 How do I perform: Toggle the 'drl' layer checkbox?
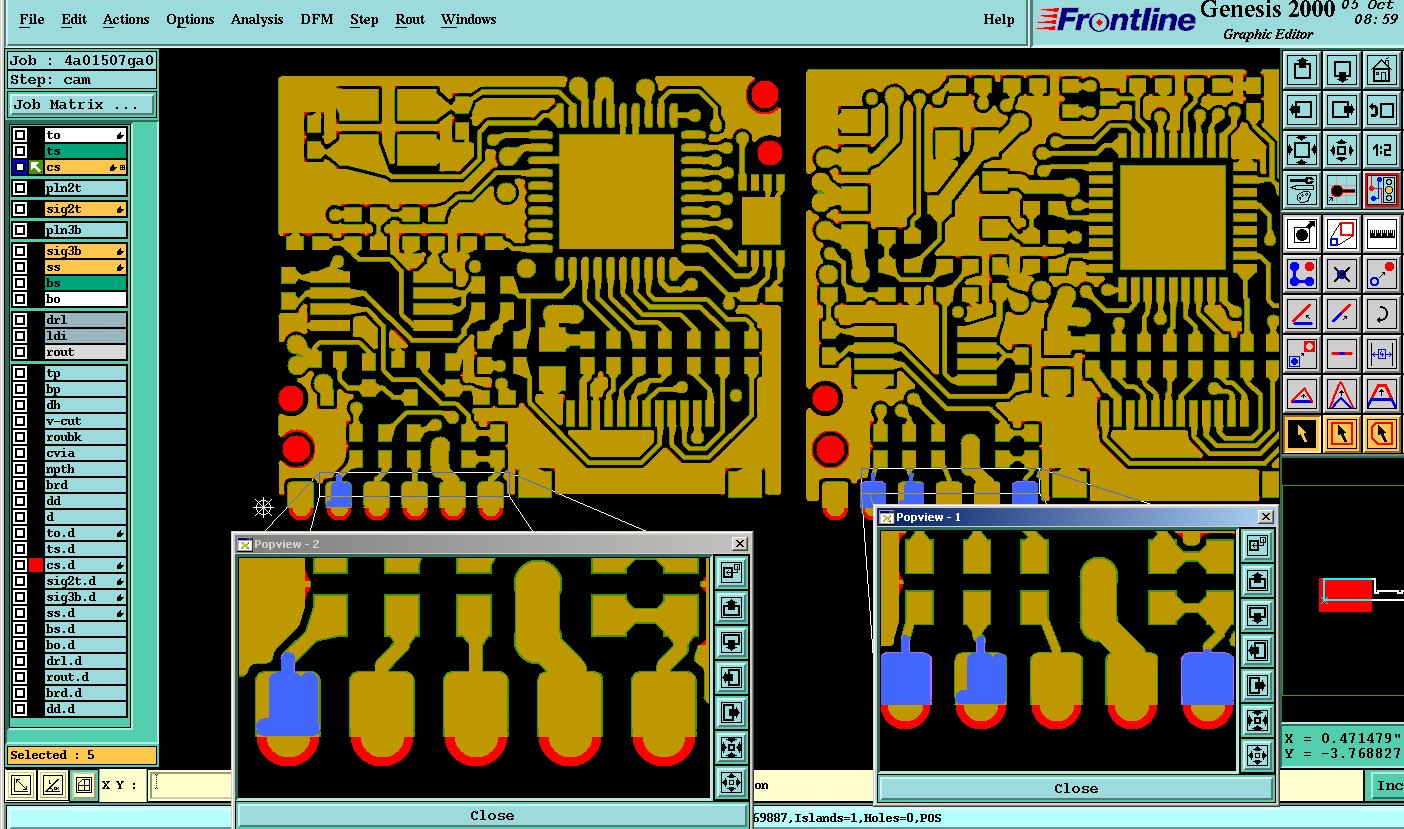(20, 320)
